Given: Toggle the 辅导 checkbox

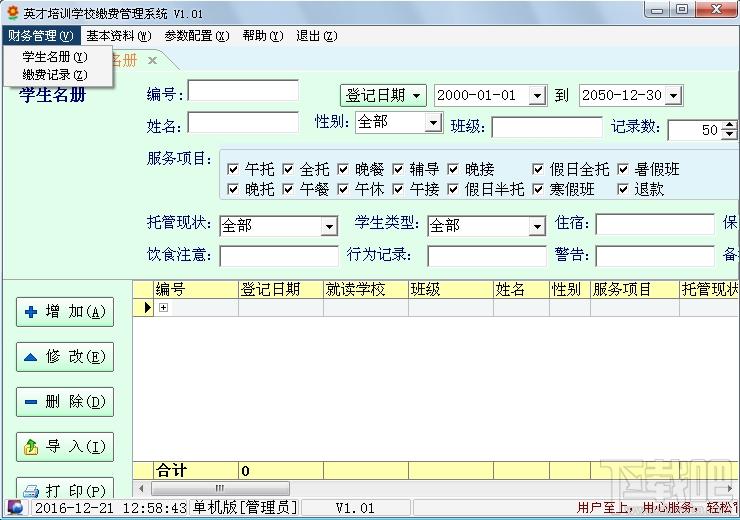Looking at the screenshot, I should (398, 169).
